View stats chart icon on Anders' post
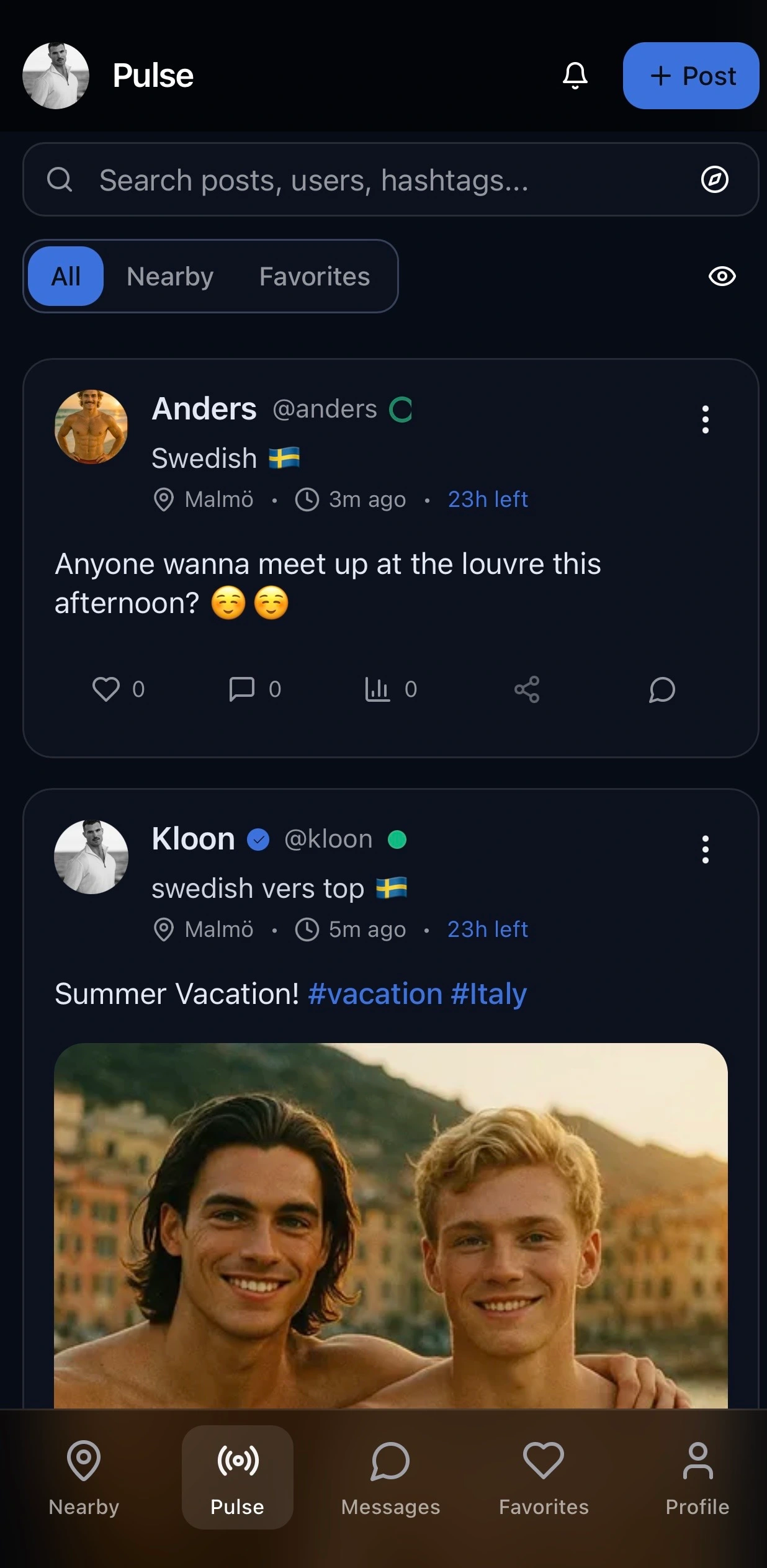The width and height of the screenshot is (767, 1568). coord(377,689)
